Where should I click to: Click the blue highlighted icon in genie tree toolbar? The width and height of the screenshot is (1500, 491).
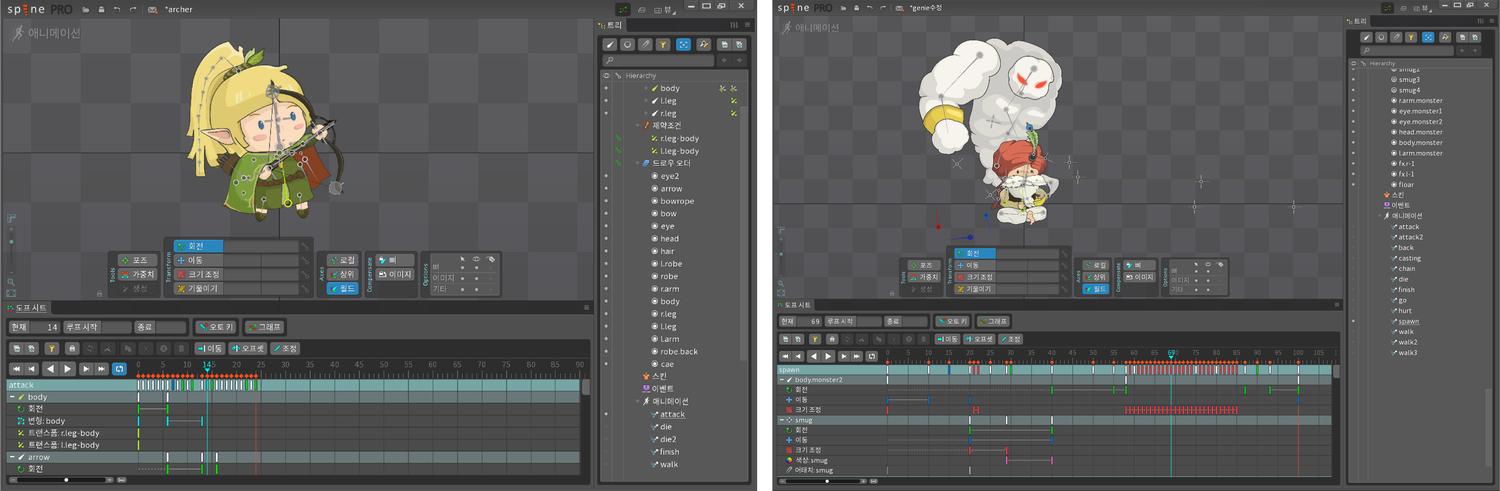1428,37
